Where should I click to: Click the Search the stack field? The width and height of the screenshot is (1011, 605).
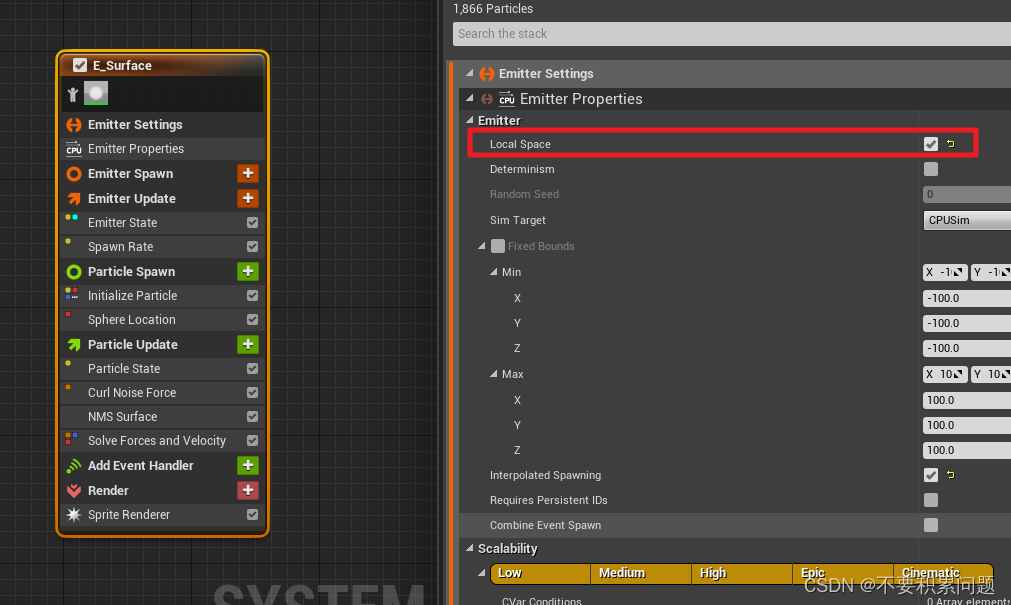(x=732, y=34)
